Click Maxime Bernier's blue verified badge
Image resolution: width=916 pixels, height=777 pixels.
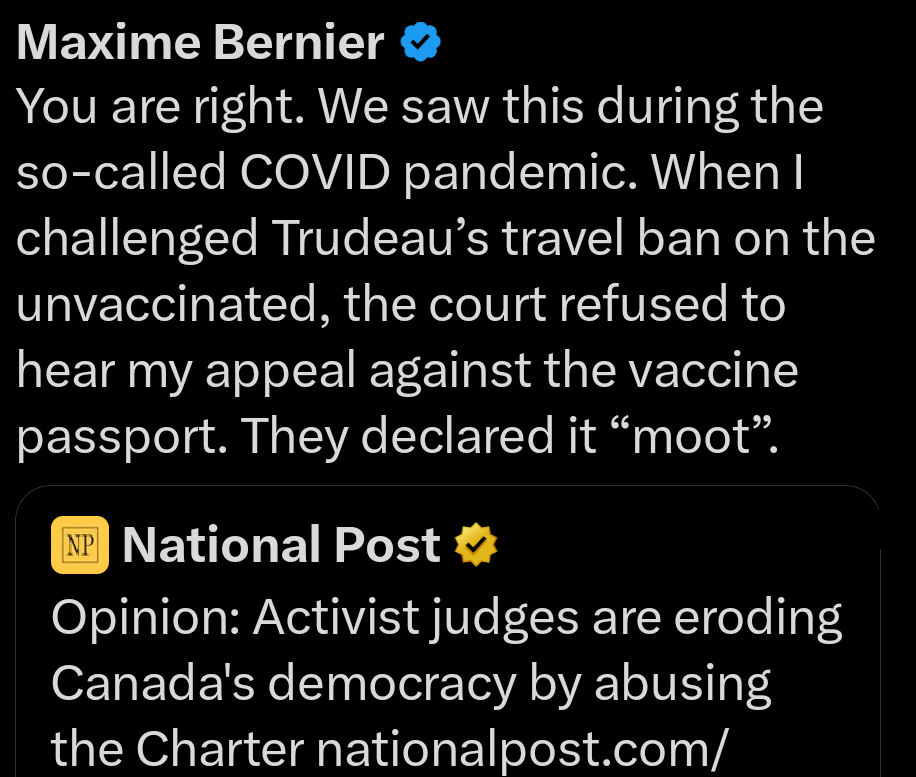[x=421, y=43]
